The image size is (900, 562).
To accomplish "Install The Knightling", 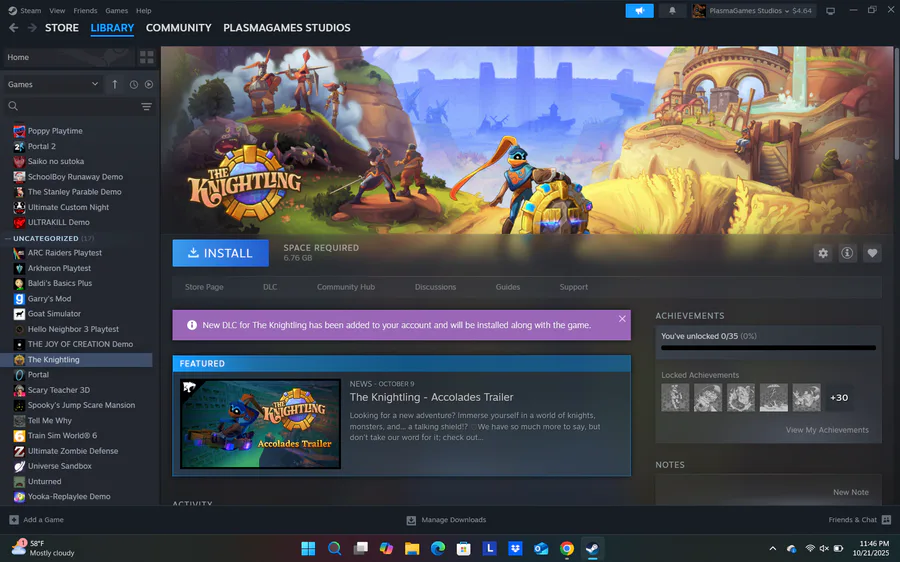I will tap(220, 253).
